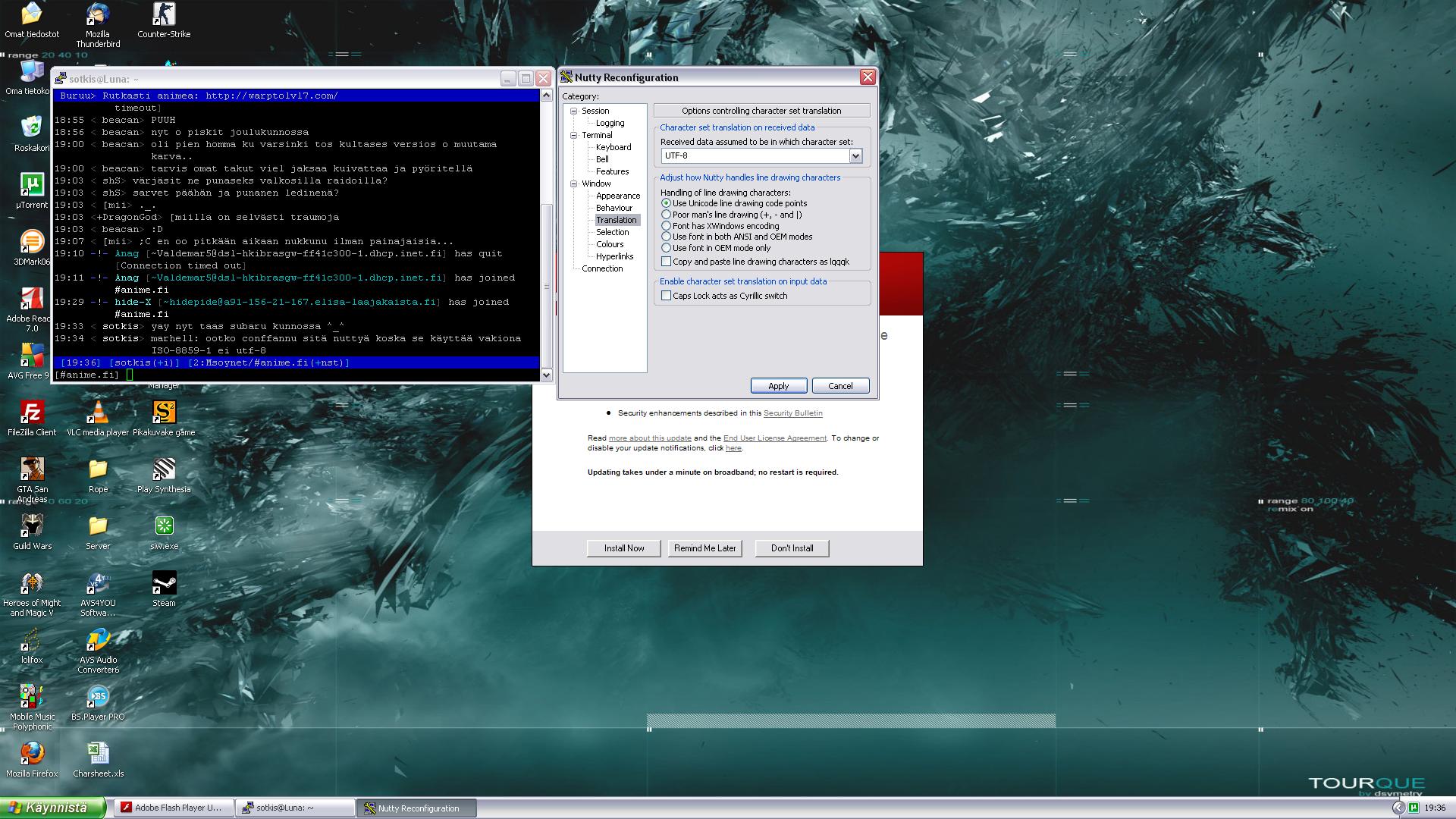This screenshot has height=819, width=1456.
Task: Open the UTF-8 character set dropdown
Action: click(855, 155)
